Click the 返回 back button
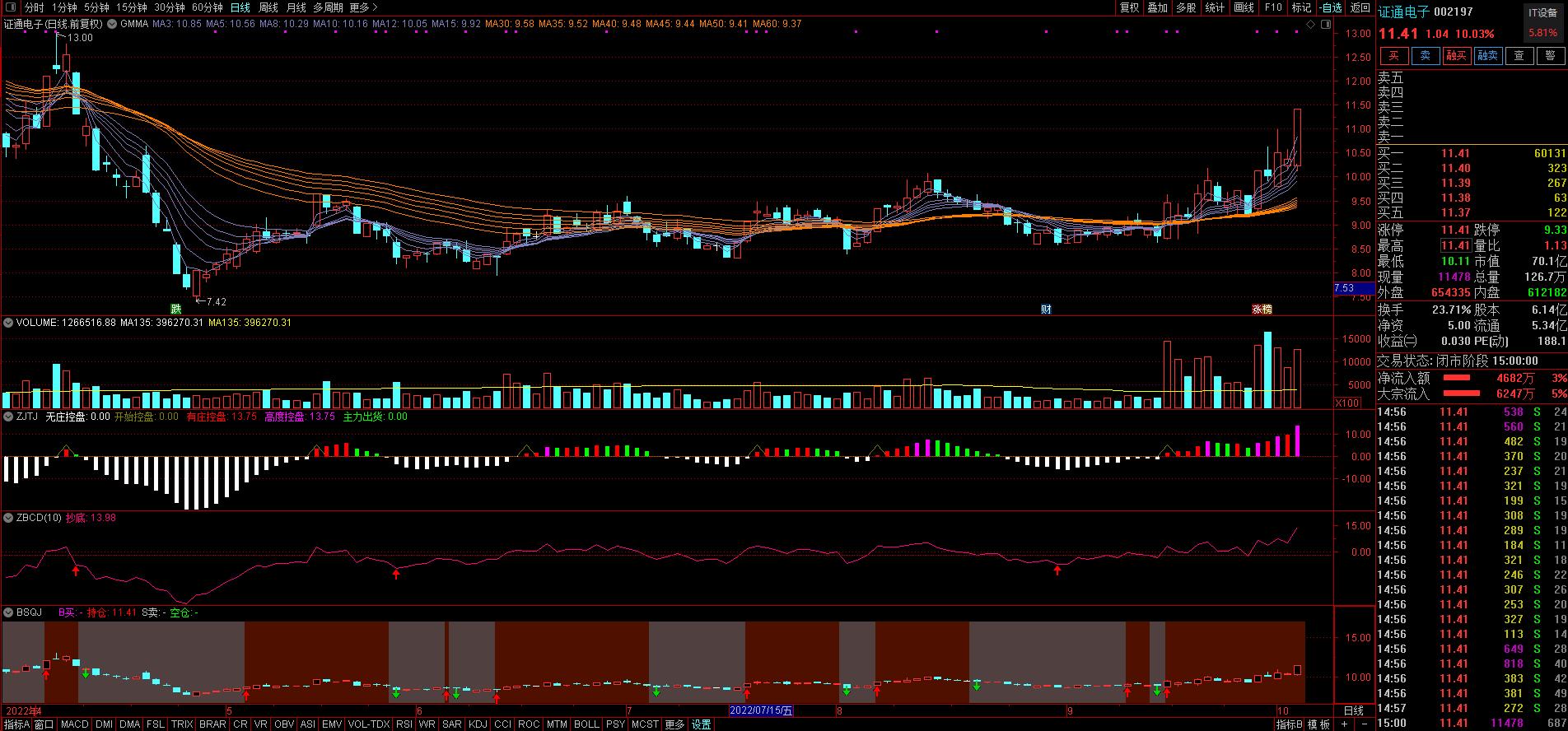Screen dimensions: 1568x731 pos(1360,7)
